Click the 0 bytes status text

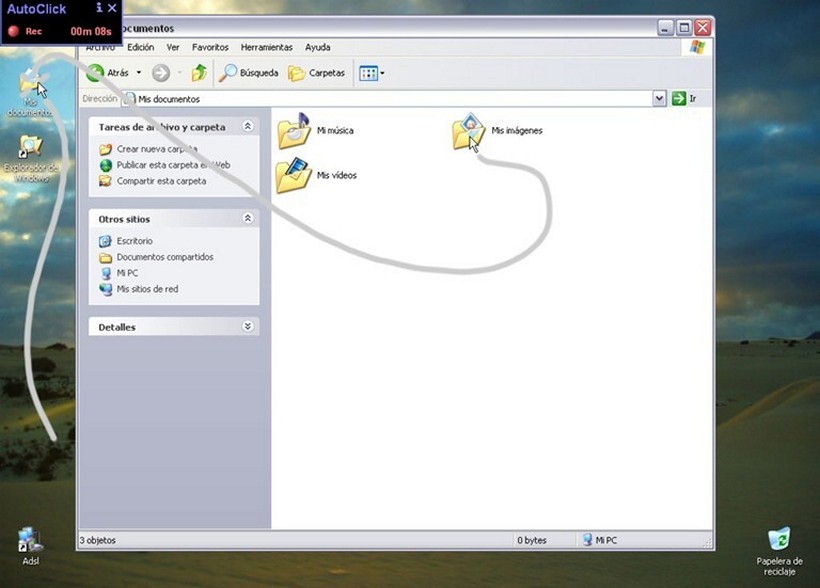(532, 540)
